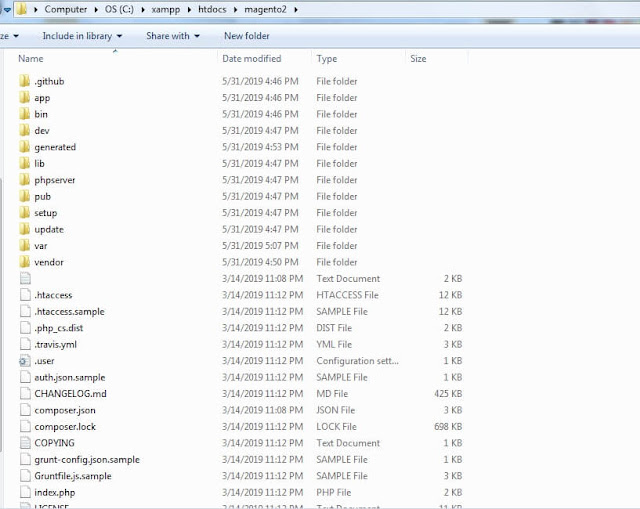The height and width of the screenshot is (509, 640).
Task: Expand the arrow after htdocs in breadcrumb
Action: coord(236,9)
